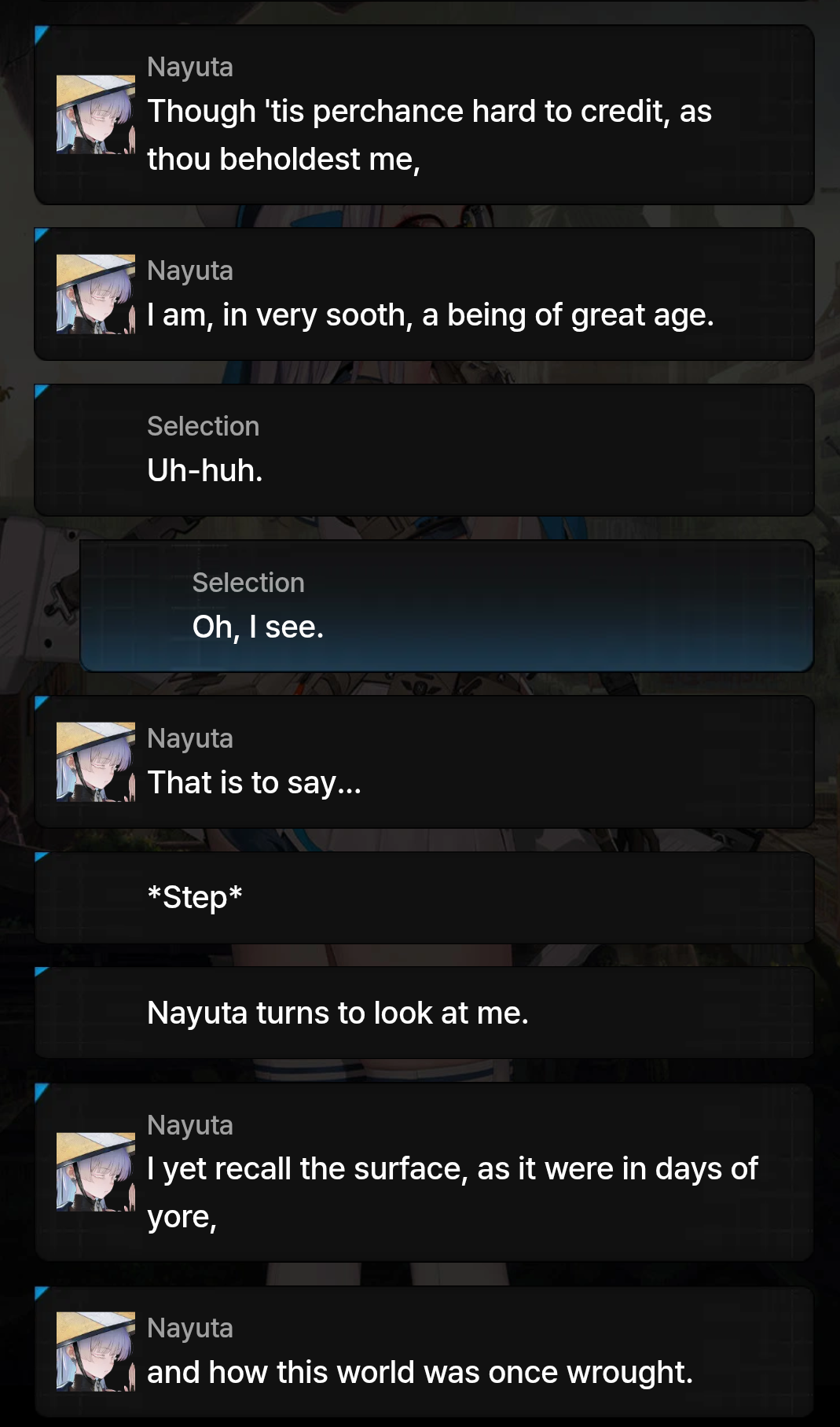Click blue corner marker on "Though 'tis perchance" box

coord(41,32)
